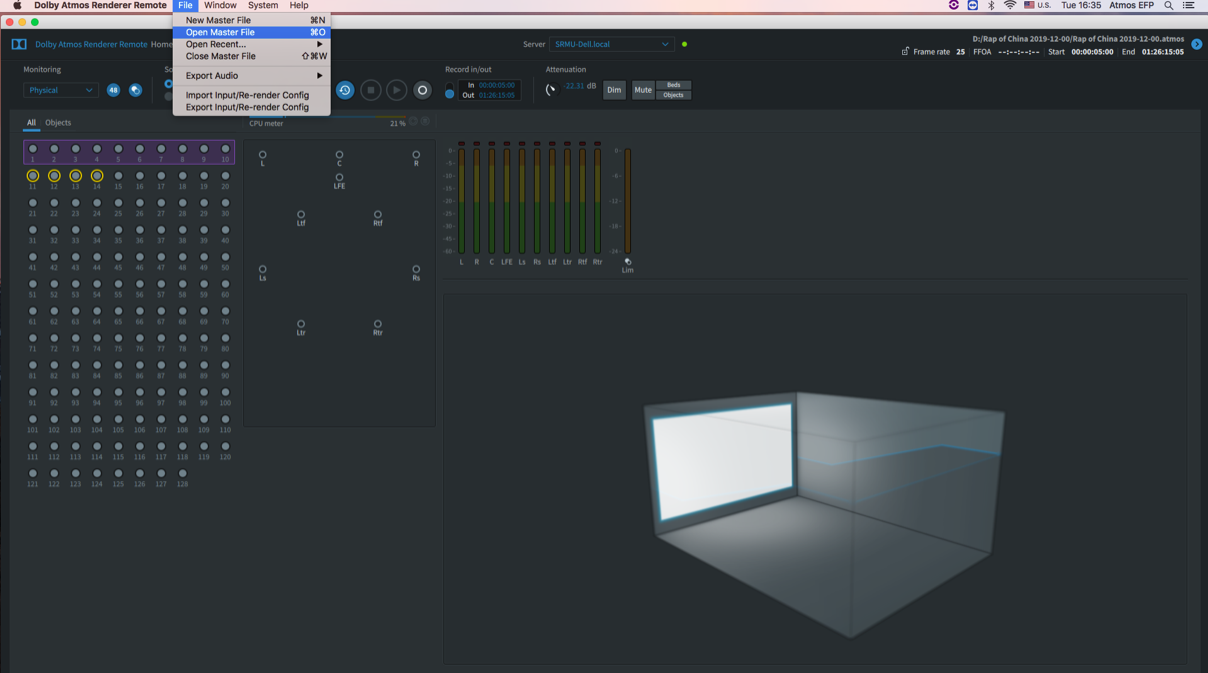The image size is (1208, 673).
Task: Click the blue 48 sample rate icon
Action: point(113,90)
